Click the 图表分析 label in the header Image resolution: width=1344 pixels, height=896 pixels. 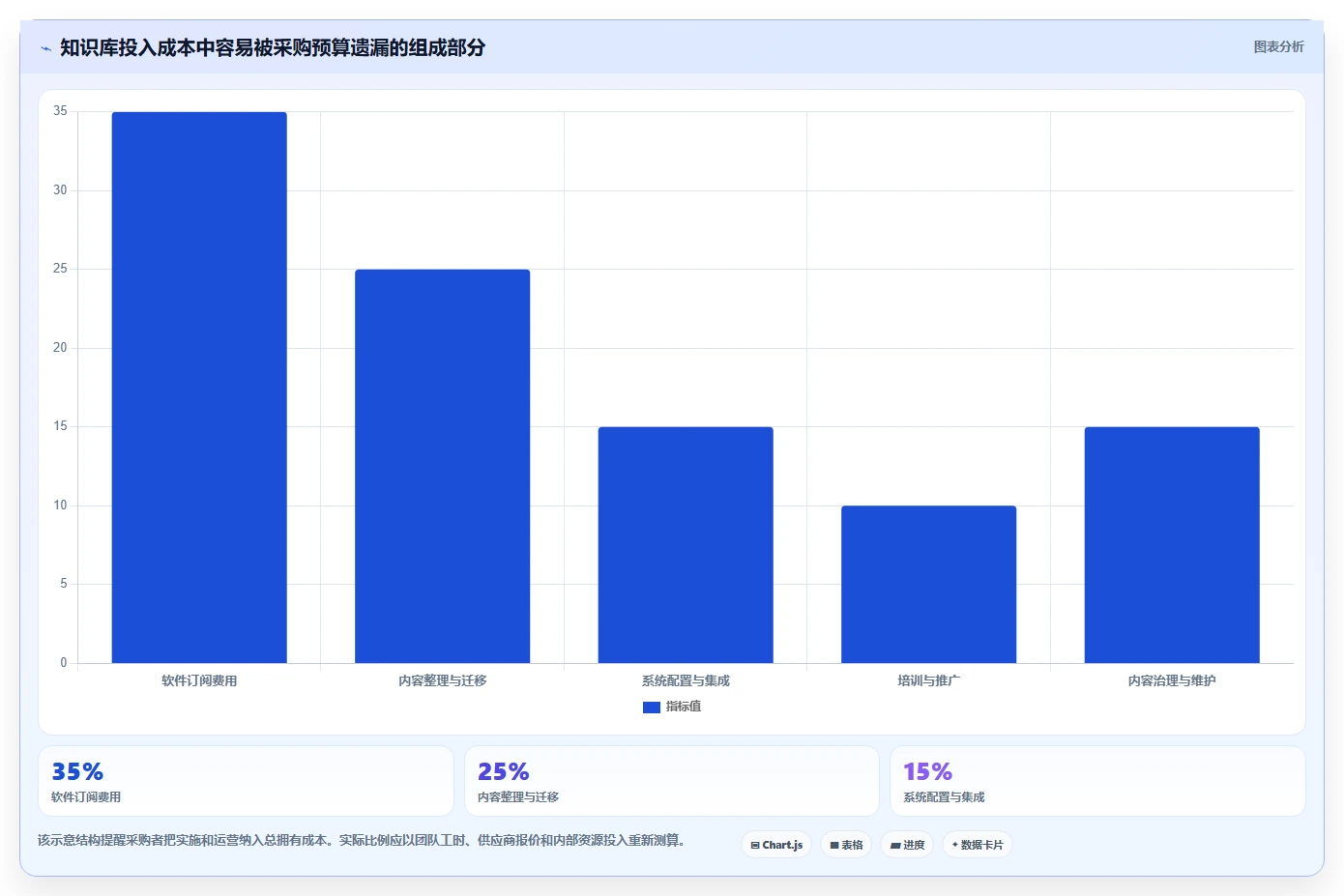click(1278, 46)
